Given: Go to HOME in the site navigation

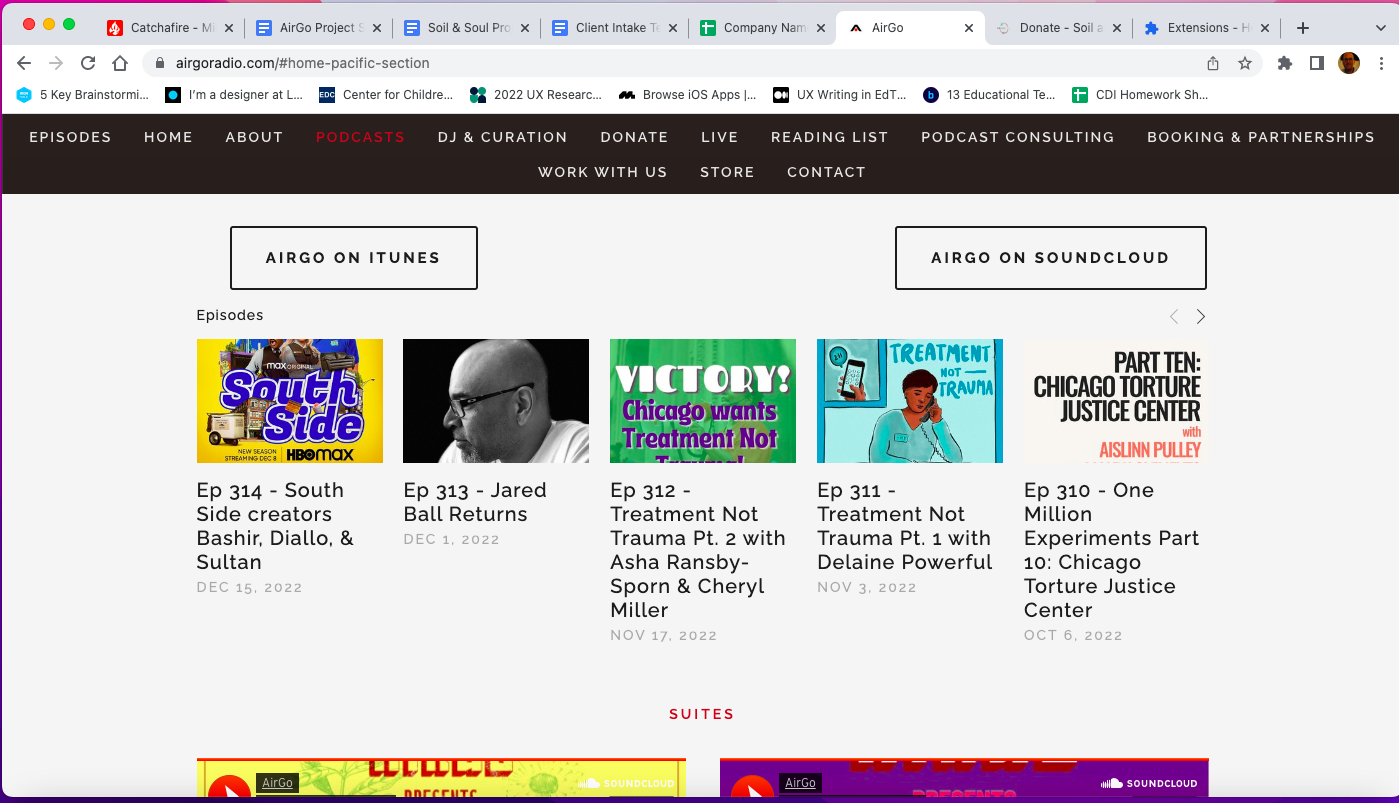Looking at the screenshot, I should point(168,137).
